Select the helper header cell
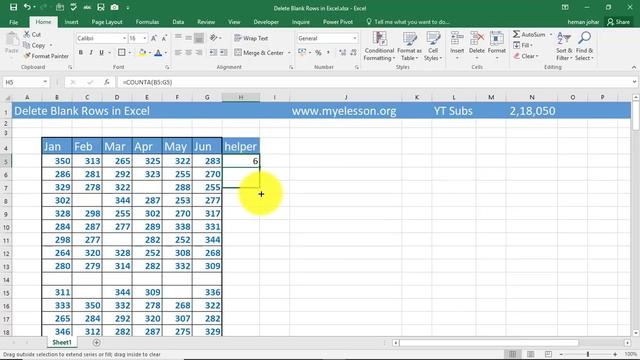Viewport: 640px width, 360px height. (x=241, y=147)
